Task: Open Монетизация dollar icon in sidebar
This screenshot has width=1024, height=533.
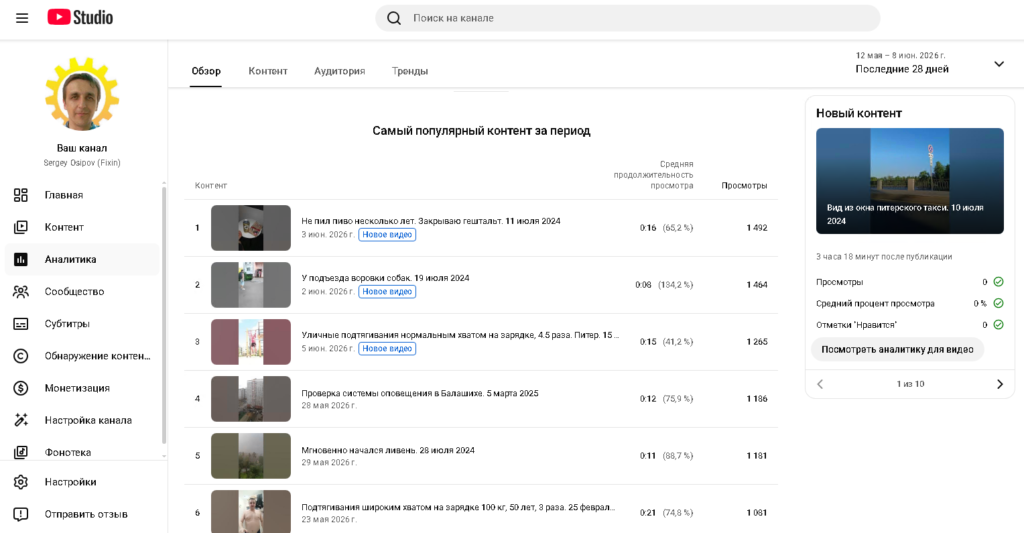Action: (21, 388)
